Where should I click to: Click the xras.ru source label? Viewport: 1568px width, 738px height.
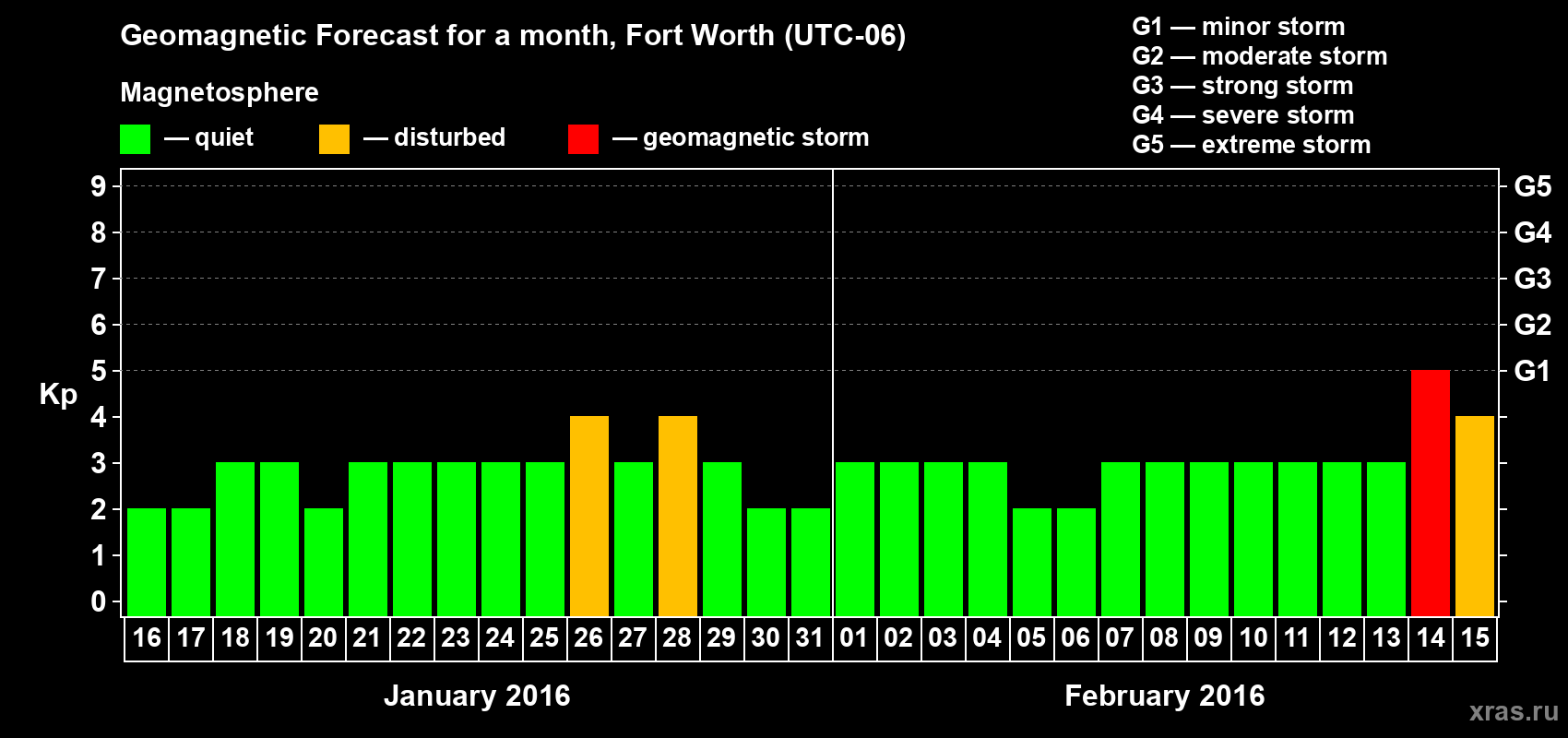point(1514,711)
